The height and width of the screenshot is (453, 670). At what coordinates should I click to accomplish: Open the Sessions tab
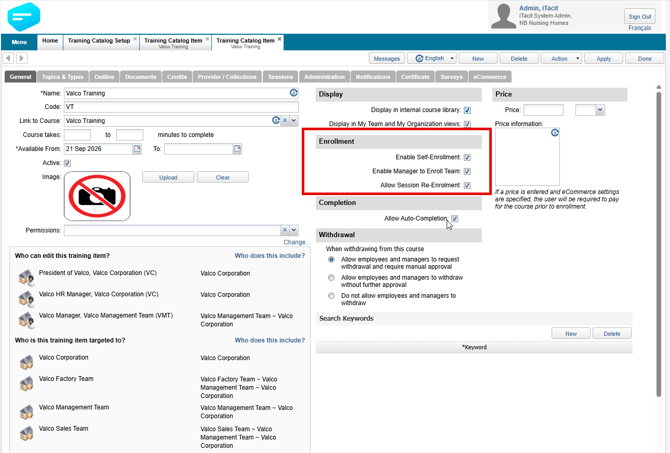pos(281,77)
